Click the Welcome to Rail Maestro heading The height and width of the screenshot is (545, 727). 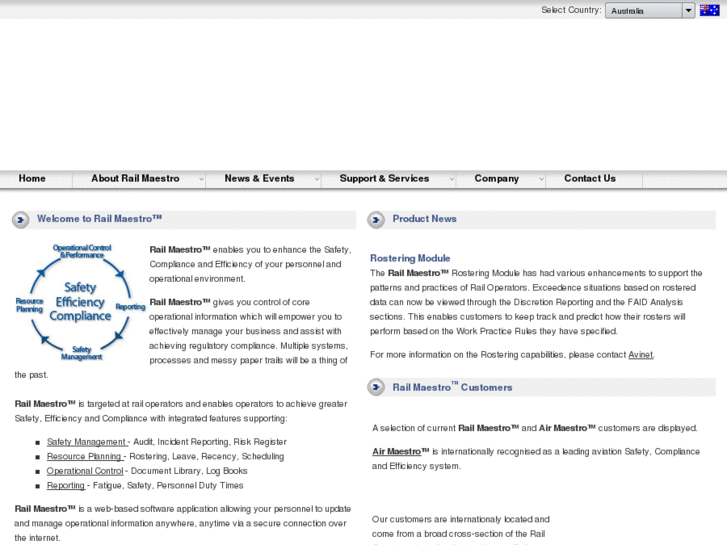coord(99,218)
